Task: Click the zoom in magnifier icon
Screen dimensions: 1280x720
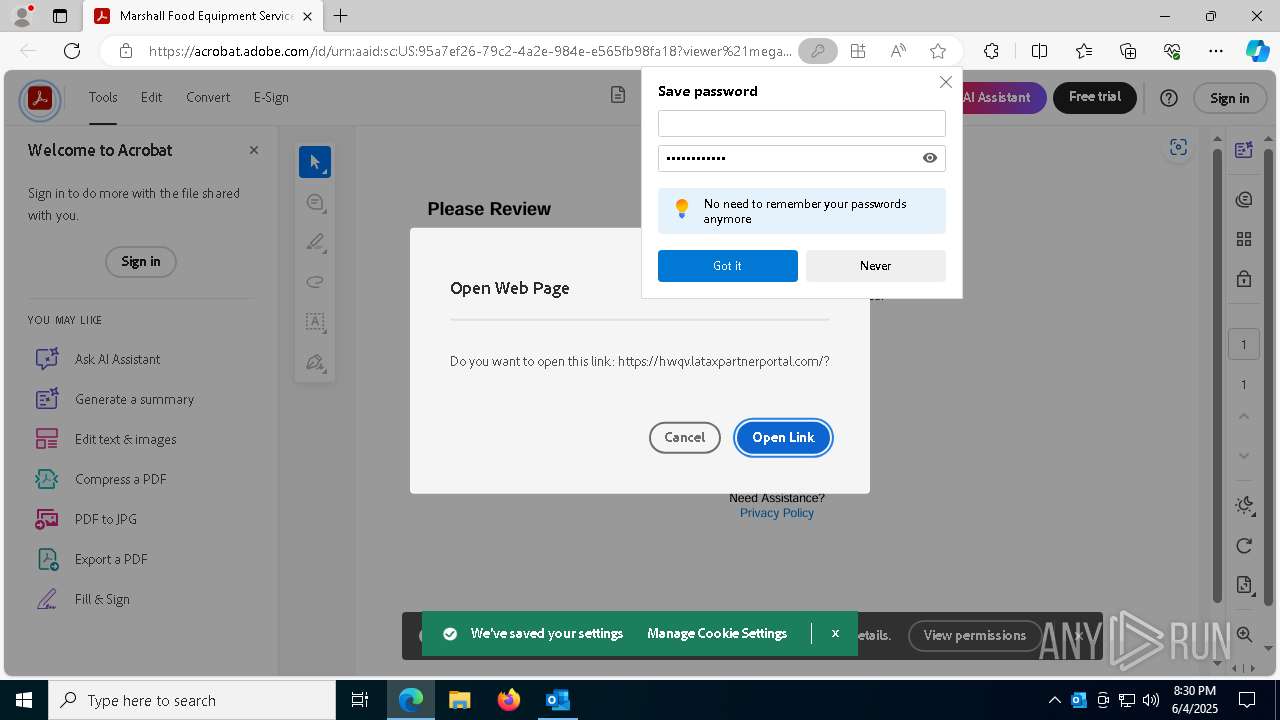Action: coord(1244,634)
